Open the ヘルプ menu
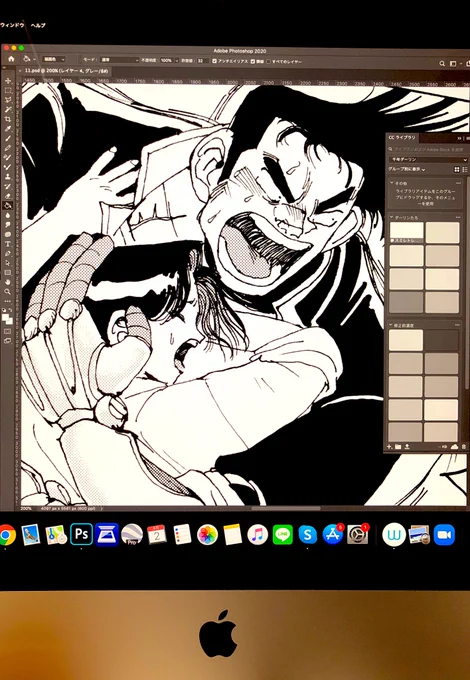 38,25
